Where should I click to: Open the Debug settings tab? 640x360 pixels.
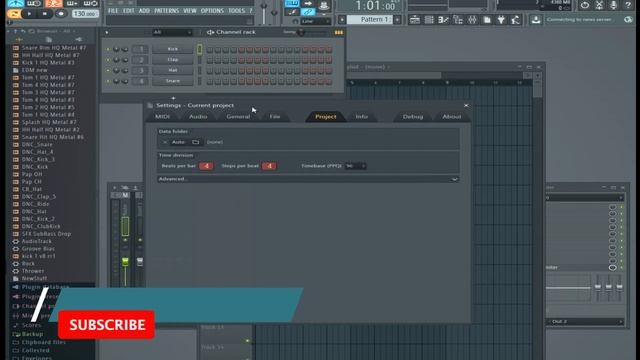click(413, 117)
